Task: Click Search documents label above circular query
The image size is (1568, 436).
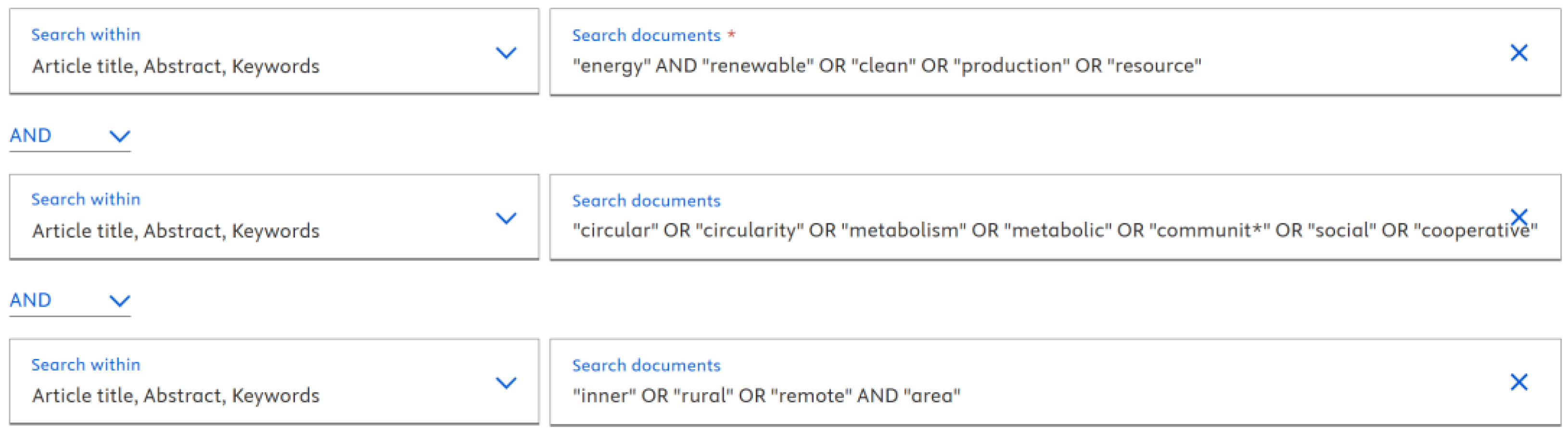Action: (x=646, y=201)
